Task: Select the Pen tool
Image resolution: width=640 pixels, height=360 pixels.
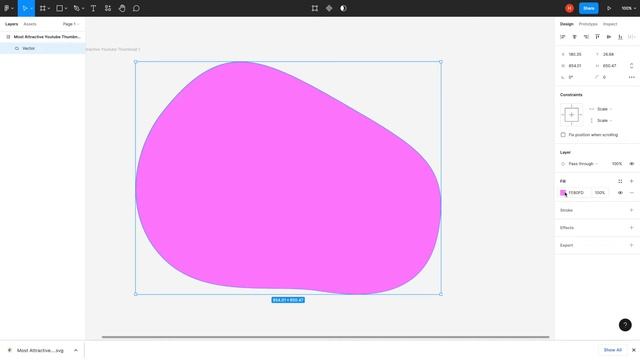Action: click(x=76, y=8)
